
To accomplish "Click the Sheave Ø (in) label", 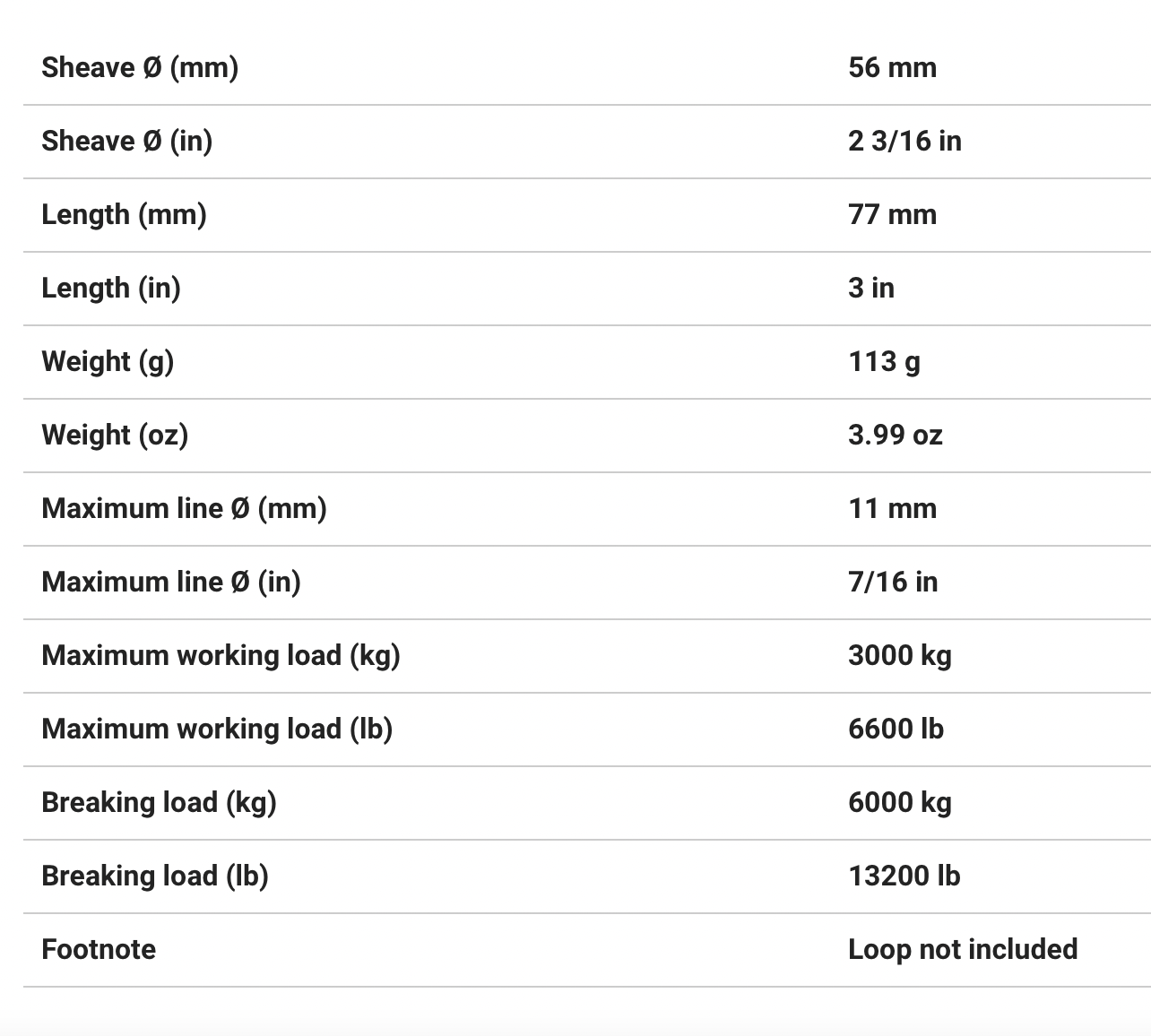I will (x=126, y=141).
